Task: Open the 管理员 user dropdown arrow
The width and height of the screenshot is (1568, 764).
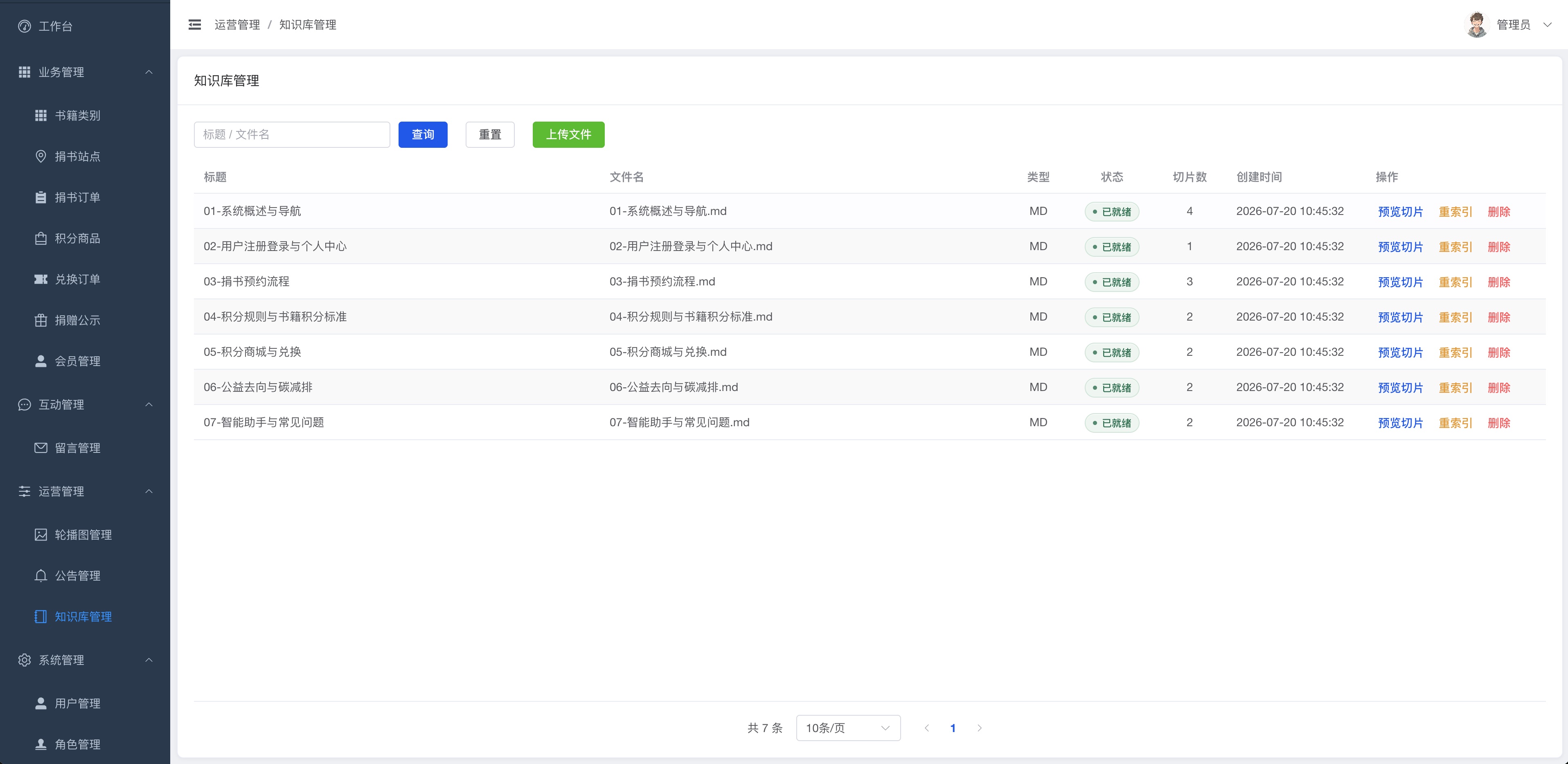Action: (x=1547, y=25)
